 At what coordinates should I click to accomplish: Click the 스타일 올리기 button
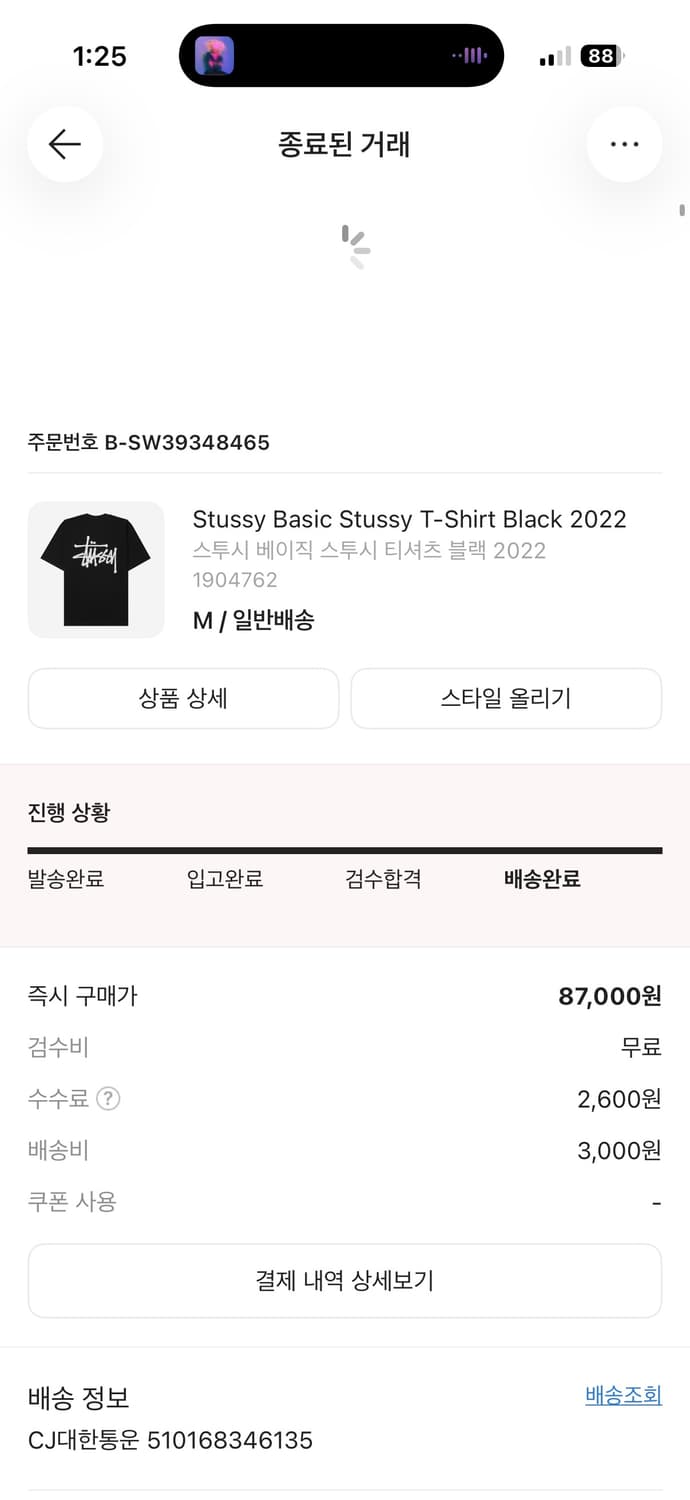[506, 698]
